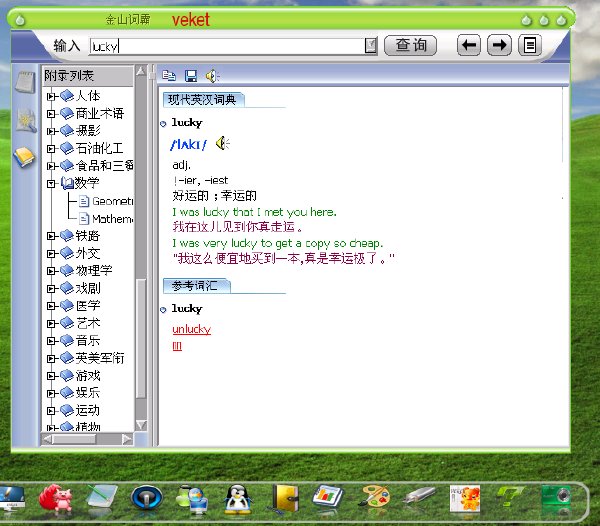Open the Geometry entry under 数学
600x526 pixels.
pyautogui.click(x=106, y=201)
